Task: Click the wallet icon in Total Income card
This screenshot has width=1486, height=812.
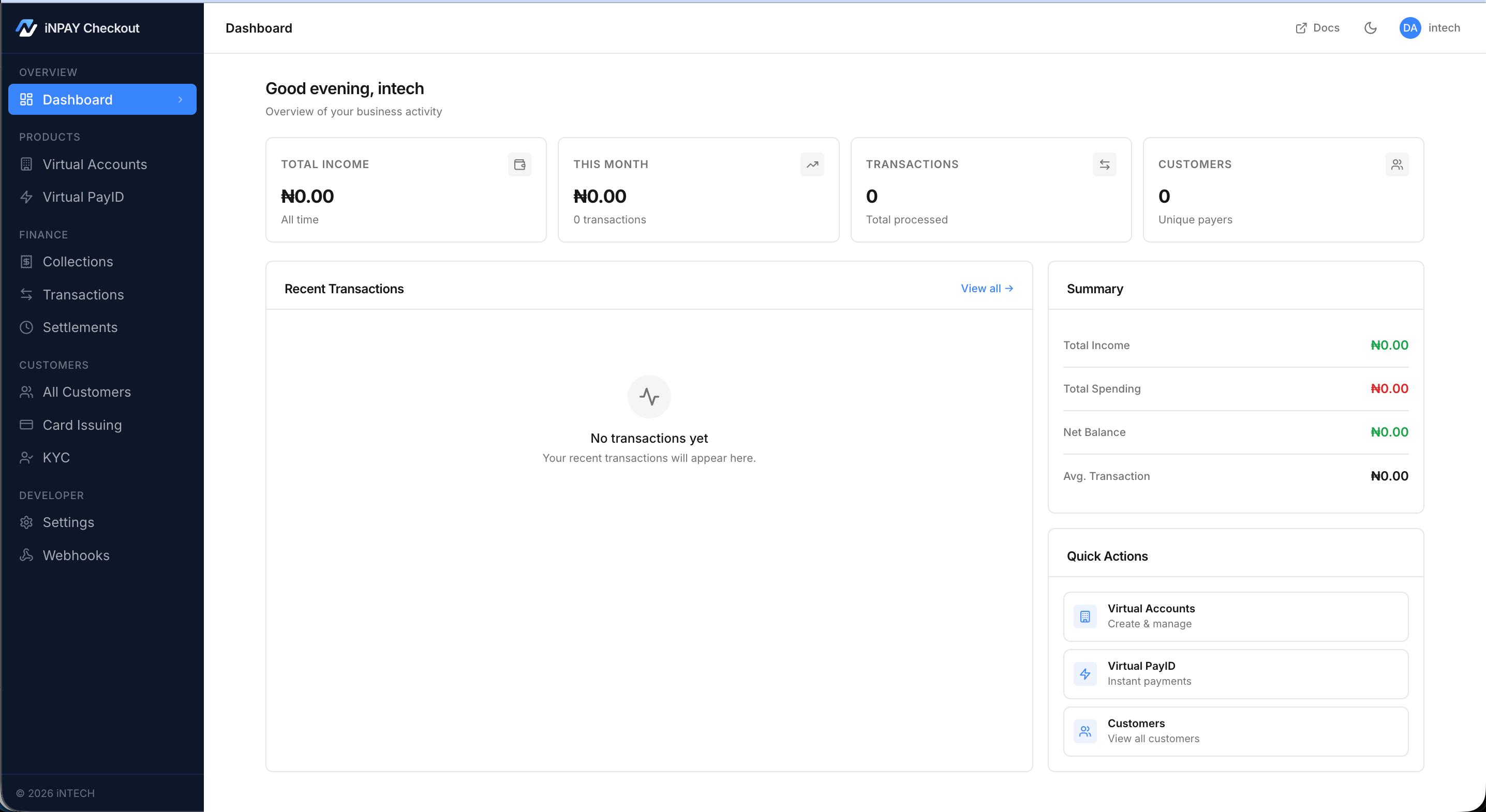Action: [519, 164]
